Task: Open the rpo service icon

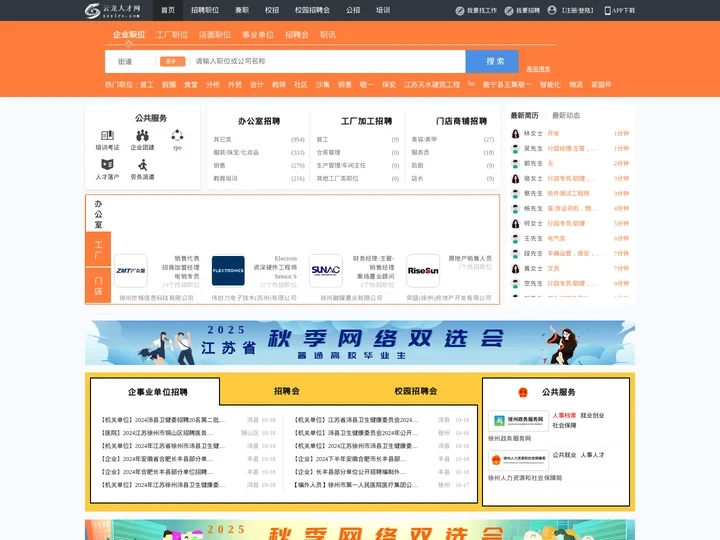Action: point(177,135)
